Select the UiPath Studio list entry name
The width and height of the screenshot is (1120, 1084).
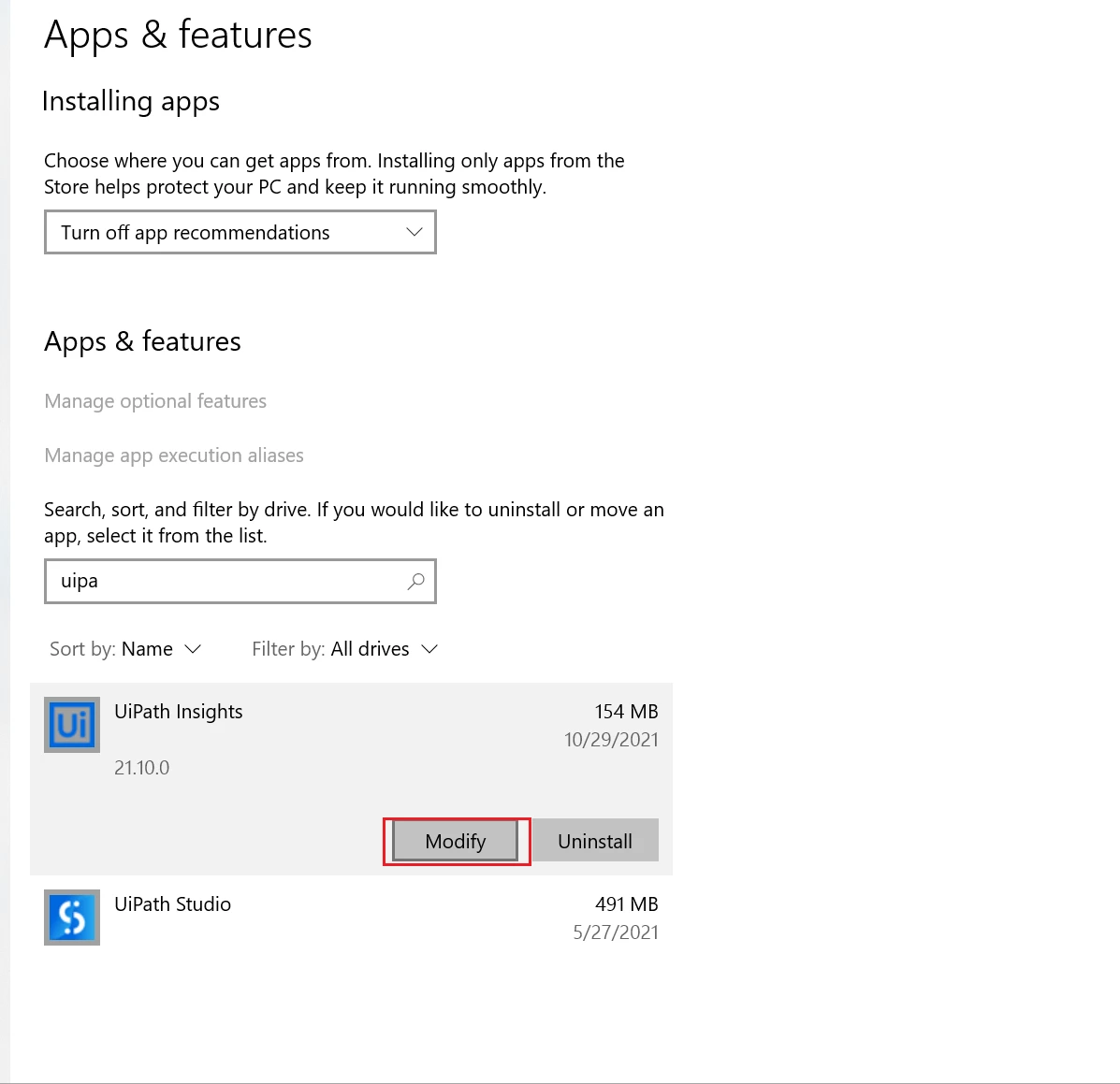click(x=173, y=904)
